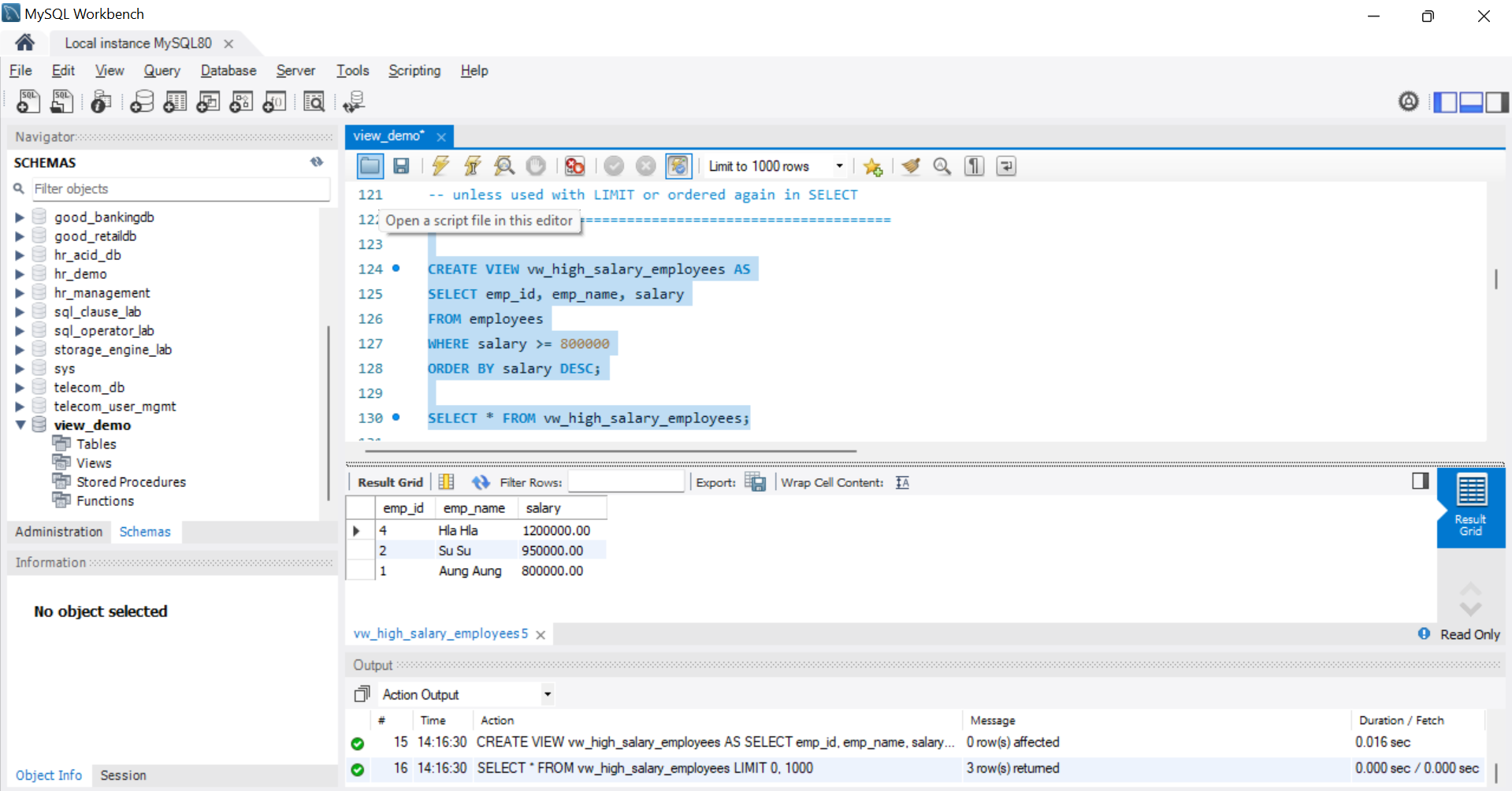Toggle wrap cell content in result grid
The height and width of the screenshot is (791, 1512).
pyautogui.click(x=902, y=482)
